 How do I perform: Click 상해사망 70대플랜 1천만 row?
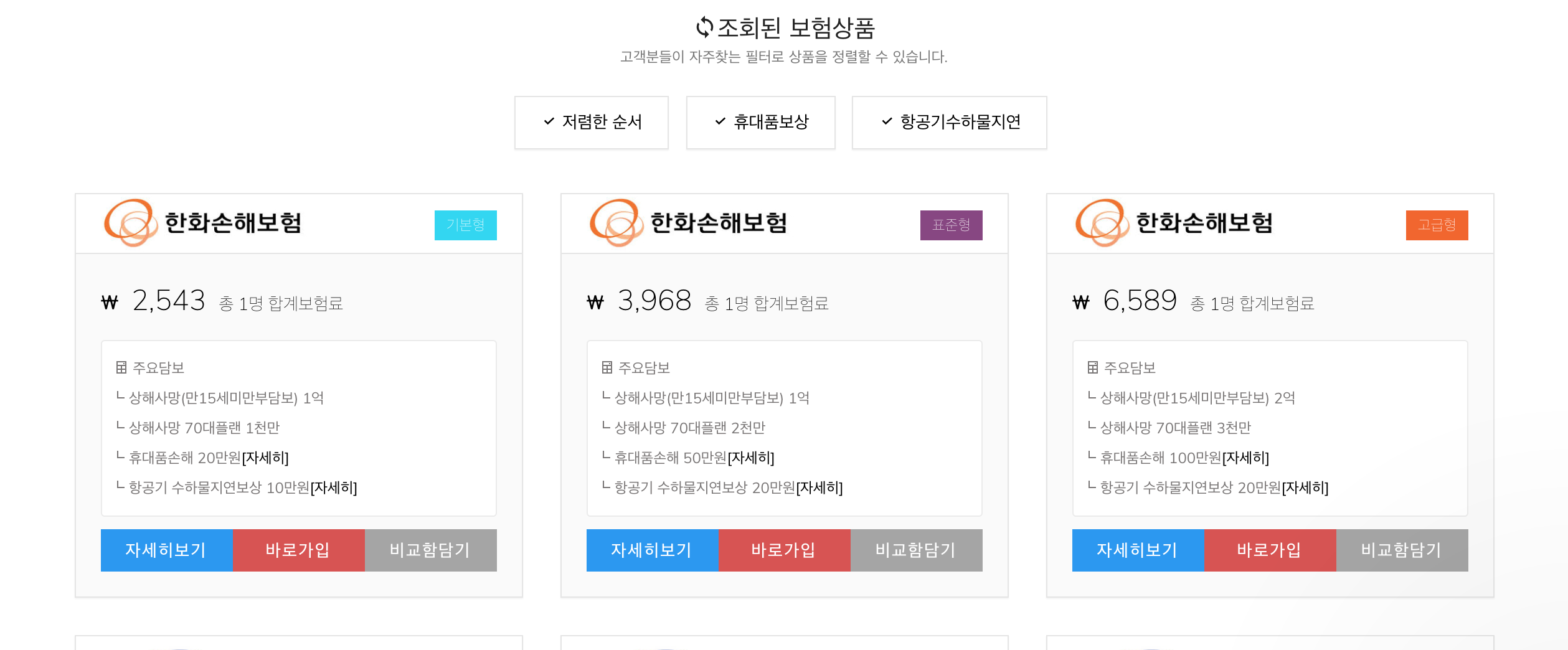coord(199,428)
